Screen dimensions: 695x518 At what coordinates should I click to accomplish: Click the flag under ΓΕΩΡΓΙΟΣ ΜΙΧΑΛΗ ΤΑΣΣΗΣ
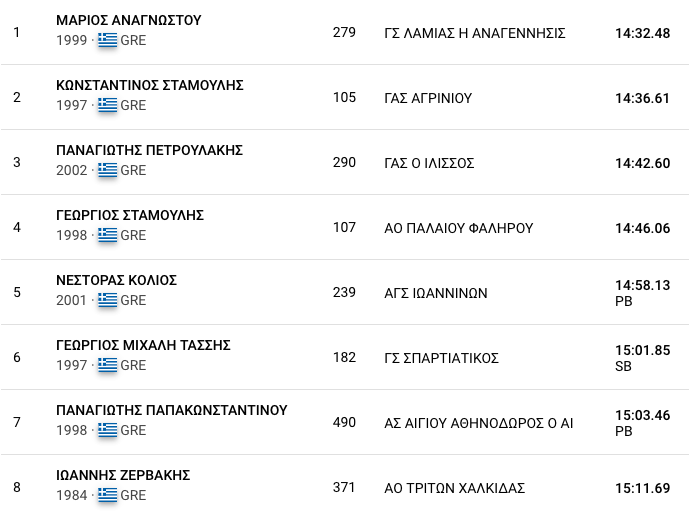[107, 365]
